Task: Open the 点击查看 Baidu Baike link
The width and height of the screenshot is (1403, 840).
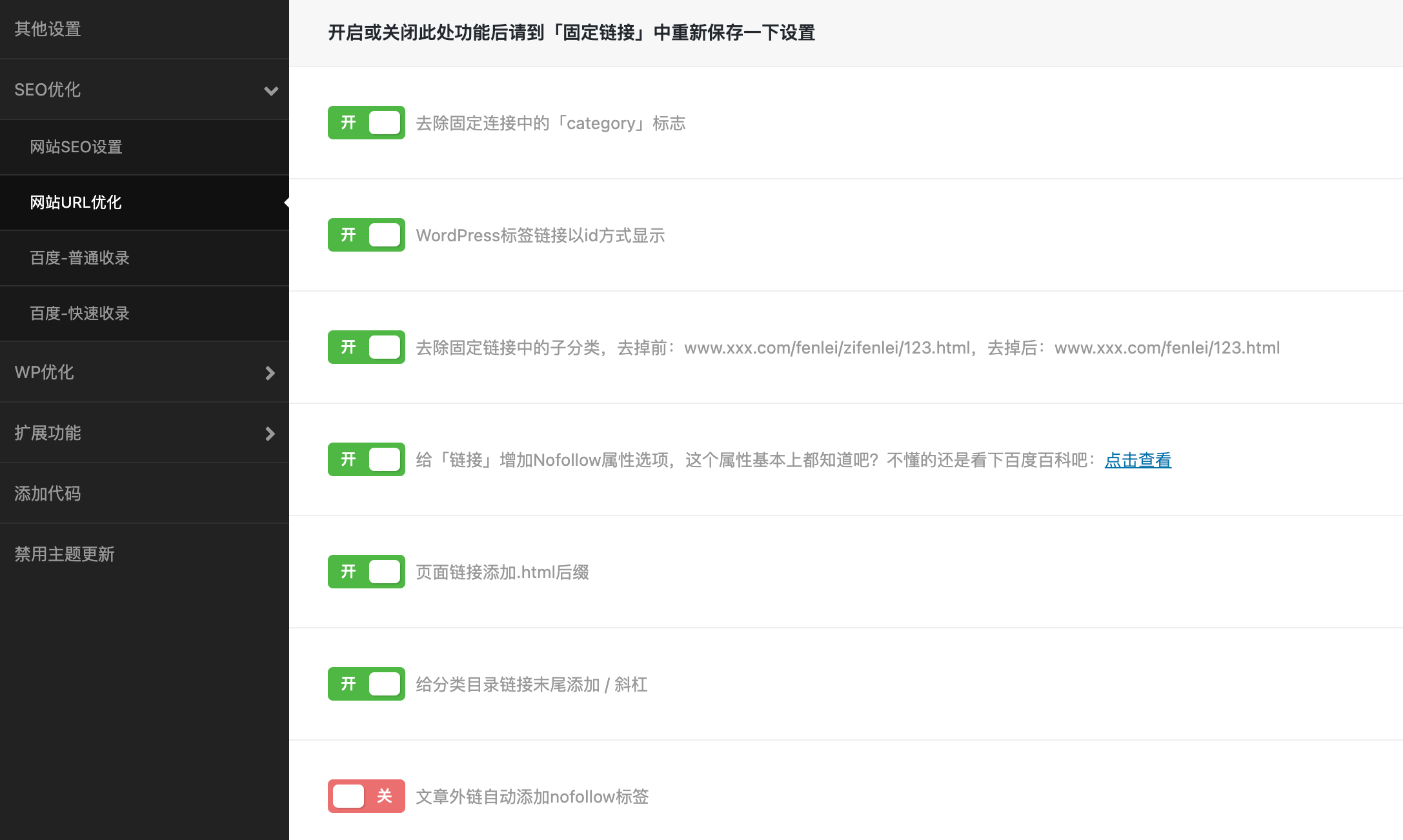Action: 1138,460
